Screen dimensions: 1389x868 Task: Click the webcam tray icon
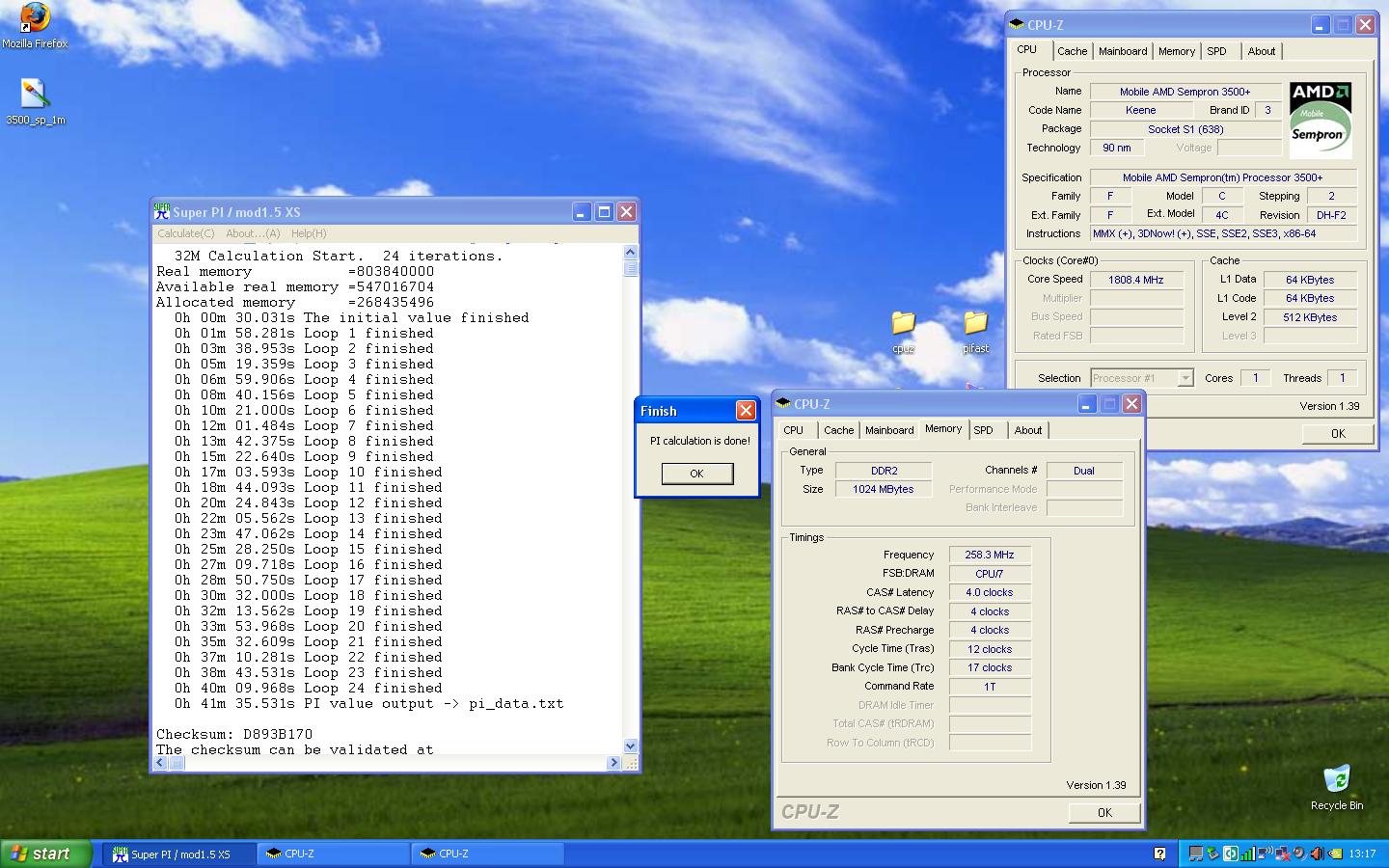tap(1299, 854)
